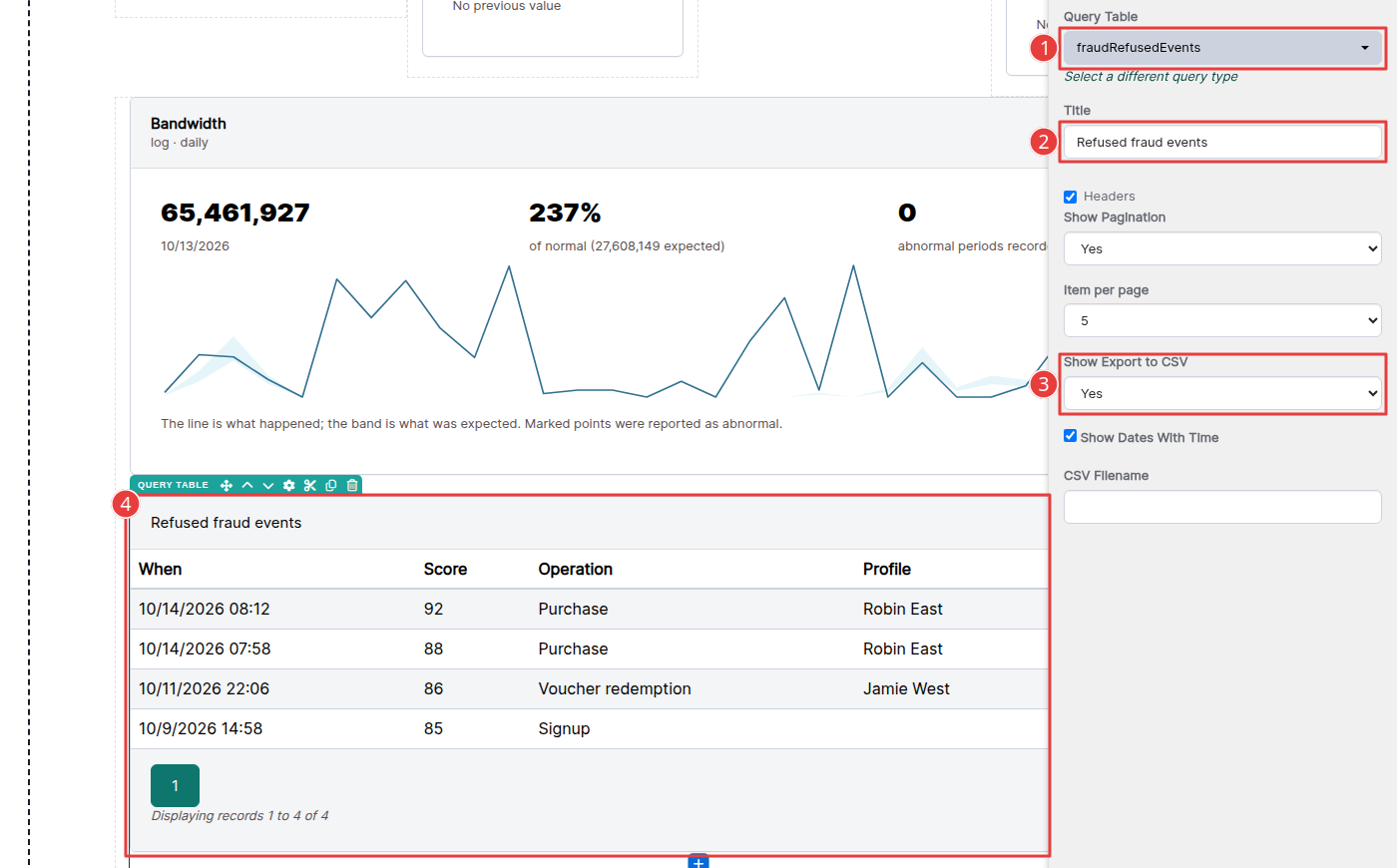This screenshot has width=1397, height=868.
Task: Duplicate the Query Table block
Action: click(x=331, y=485)
